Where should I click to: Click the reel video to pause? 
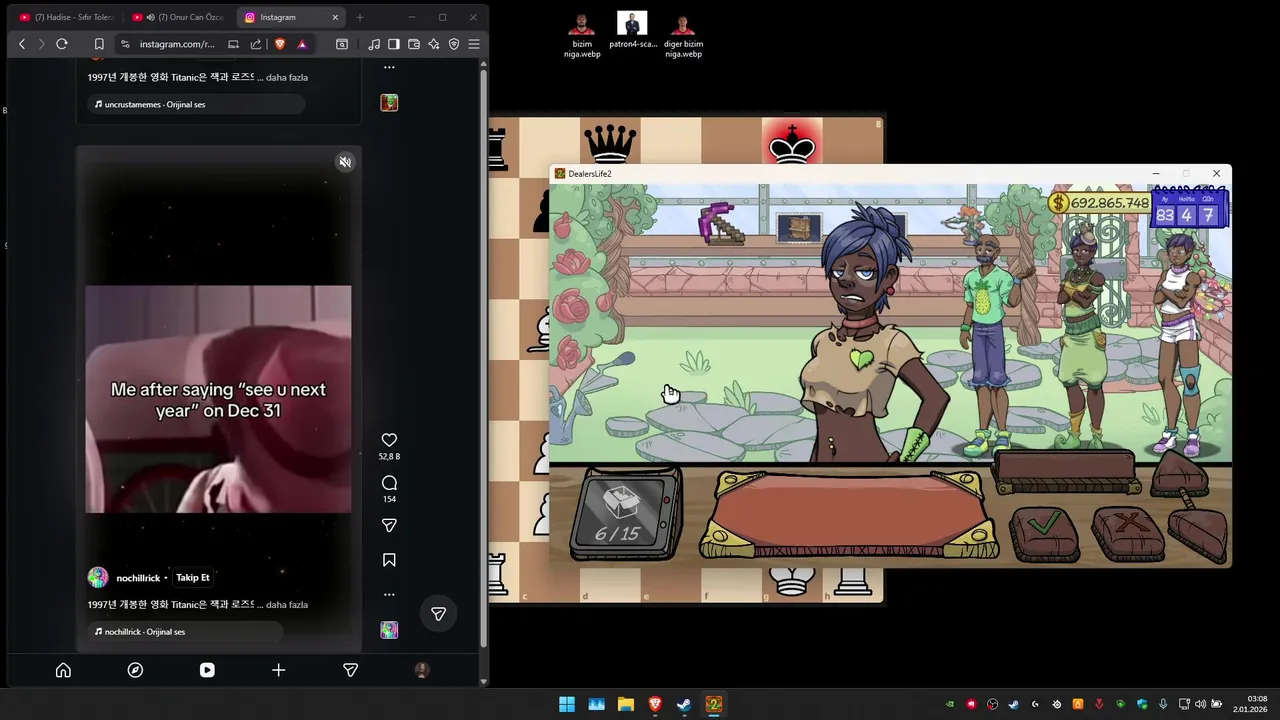218,399
